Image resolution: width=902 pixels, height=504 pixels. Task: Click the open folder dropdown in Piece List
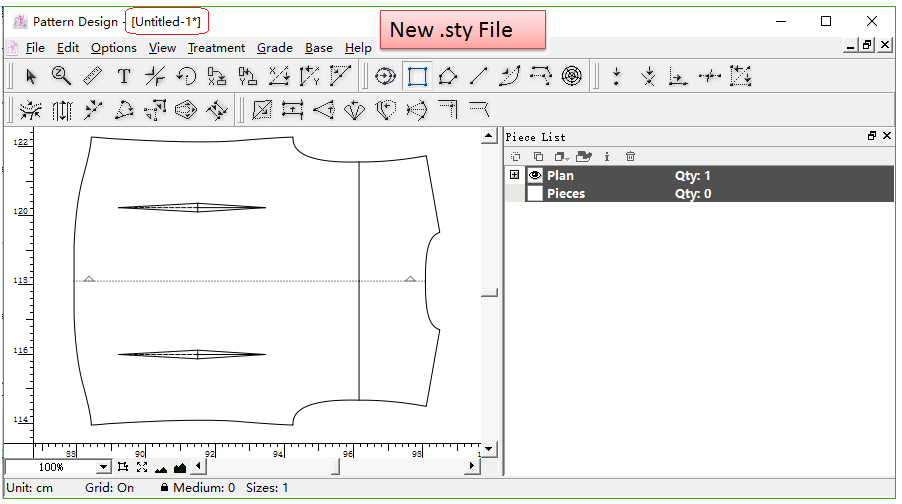pyautogui.click(x=585, y=156)
